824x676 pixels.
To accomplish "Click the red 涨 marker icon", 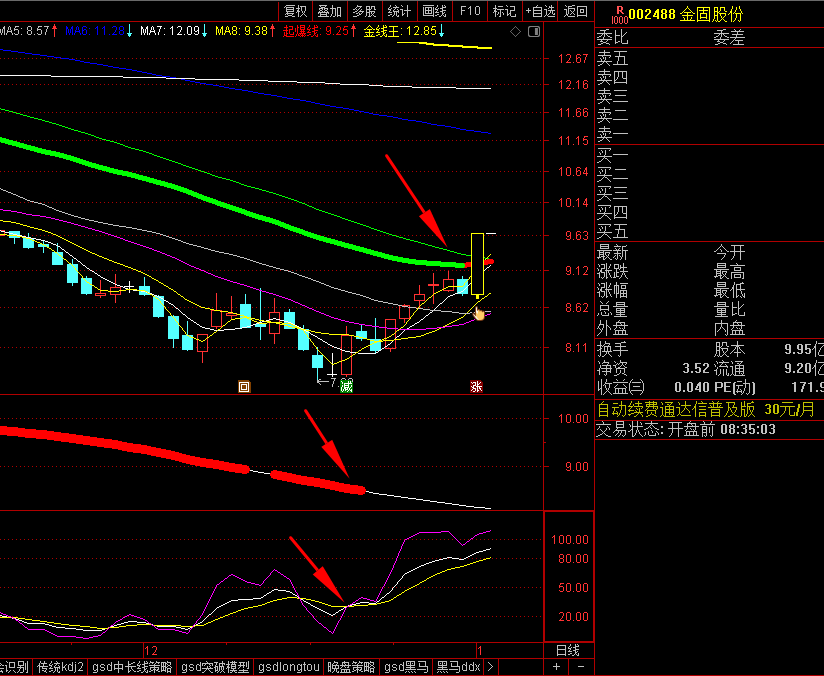I will (477, 386).
